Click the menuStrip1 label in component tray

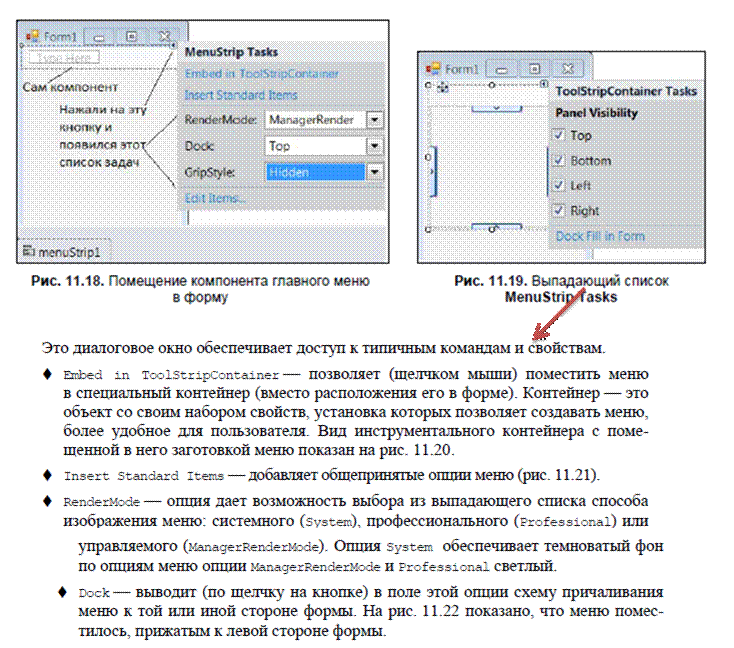69,252
